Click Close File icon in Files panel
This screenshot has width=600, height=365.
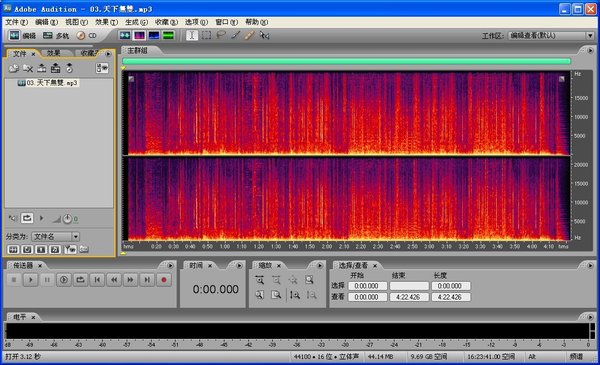28,68
